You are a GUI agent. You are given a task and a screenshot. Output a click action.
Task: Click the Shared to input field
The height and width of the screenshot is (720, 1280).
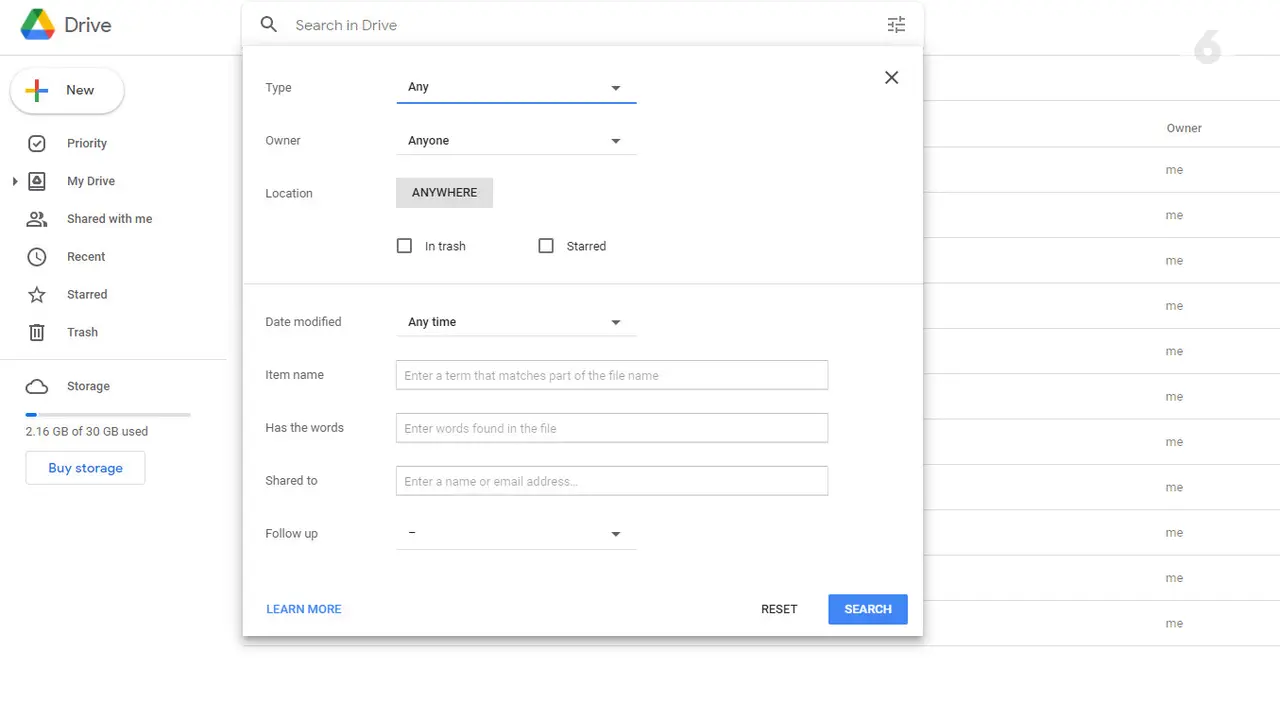click(x=612, y=481)
